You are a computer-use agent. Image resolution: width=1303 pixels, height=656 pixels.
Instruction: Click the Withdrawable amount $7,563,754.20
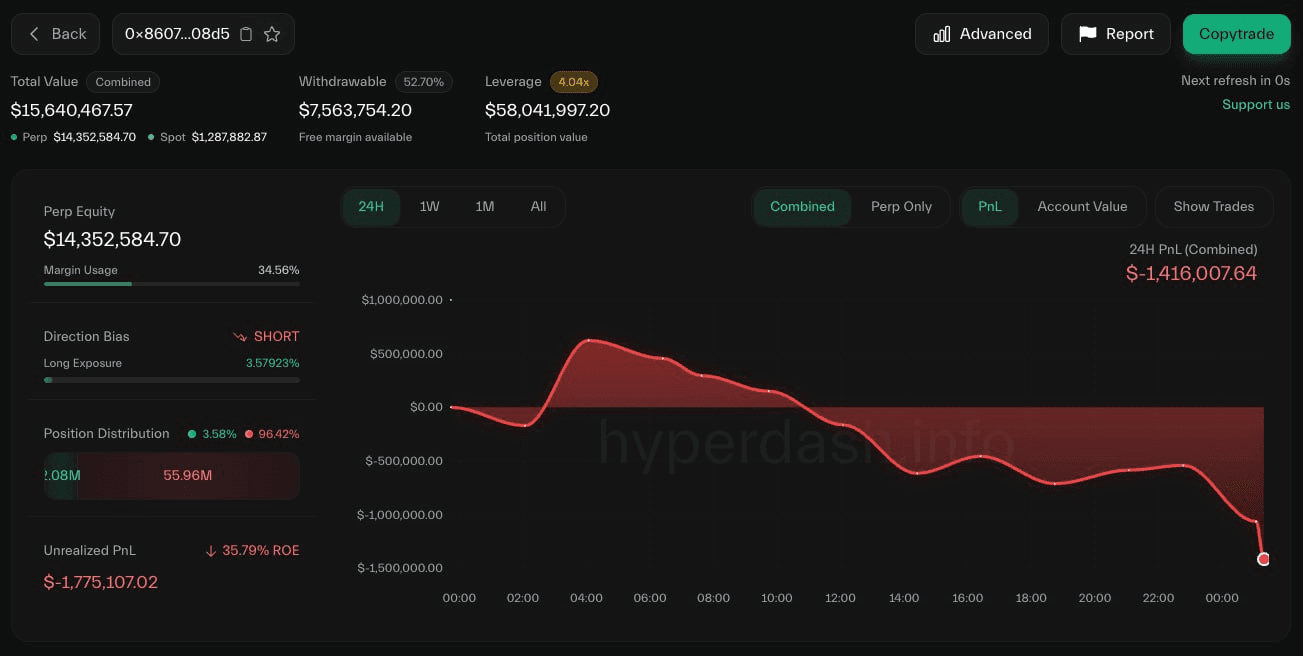(355, 110)
